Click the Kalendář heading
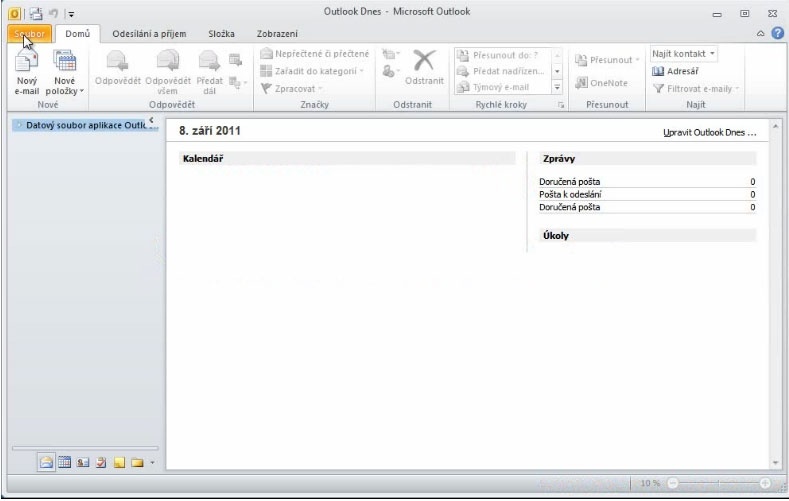 coord(203,158)
